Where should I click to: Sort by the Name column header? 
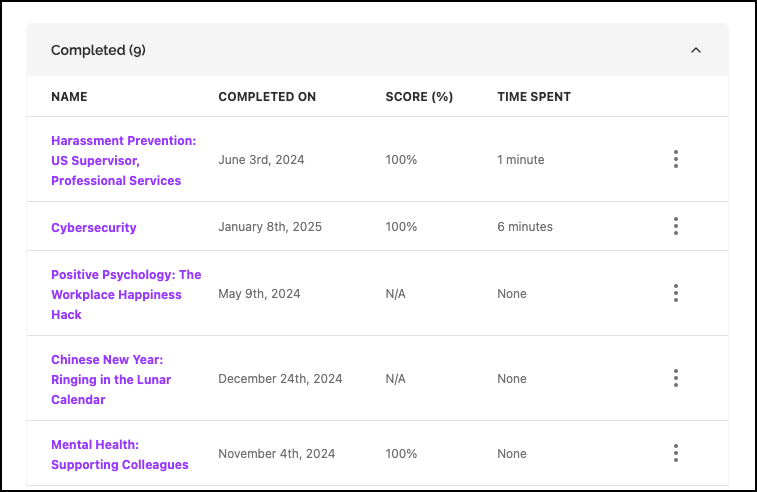[69, 97]
